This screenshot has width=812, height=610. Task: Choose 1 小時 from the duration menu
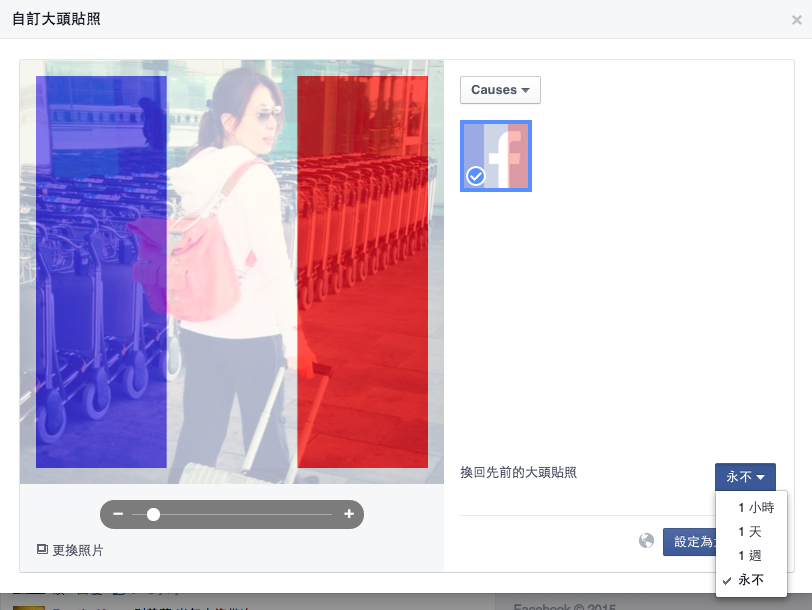click(755, 508)
